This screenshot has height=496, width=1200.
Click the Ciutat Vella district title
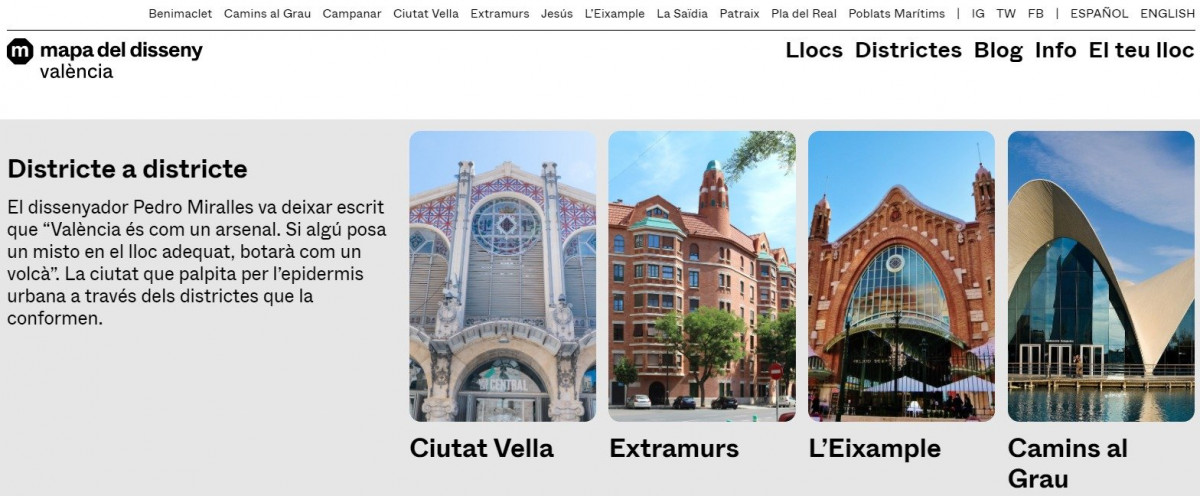[x=482, y=448]
